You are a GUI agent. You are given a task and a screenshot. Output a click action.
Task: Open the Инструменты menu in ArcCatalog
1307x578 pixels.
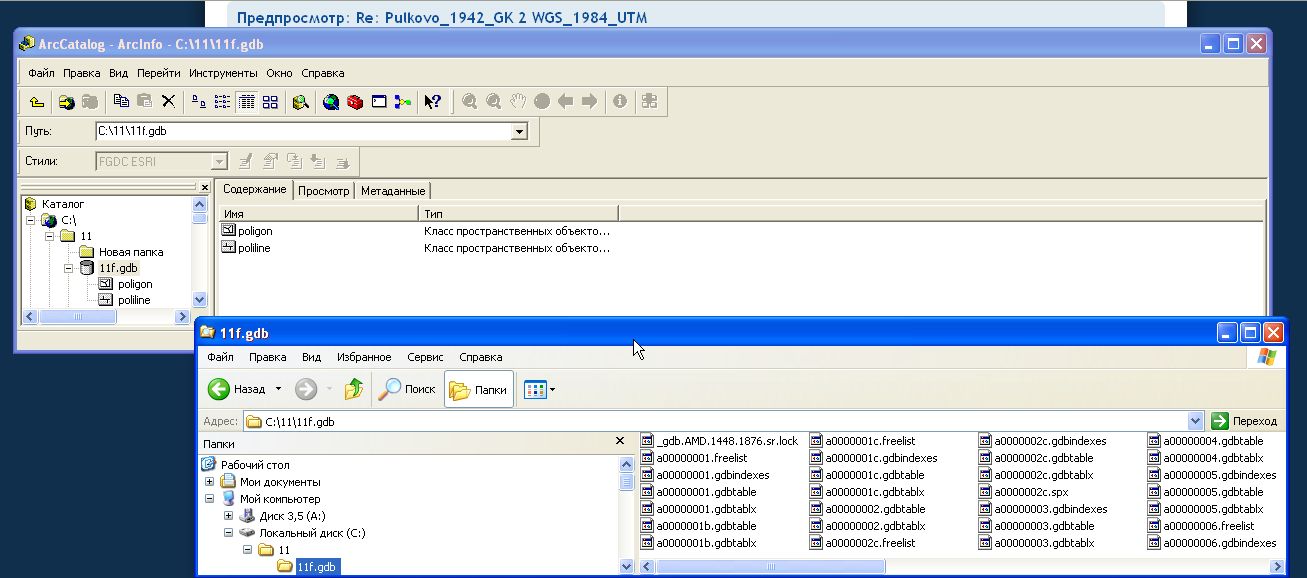pyautogui.click(x=223, y=73)
